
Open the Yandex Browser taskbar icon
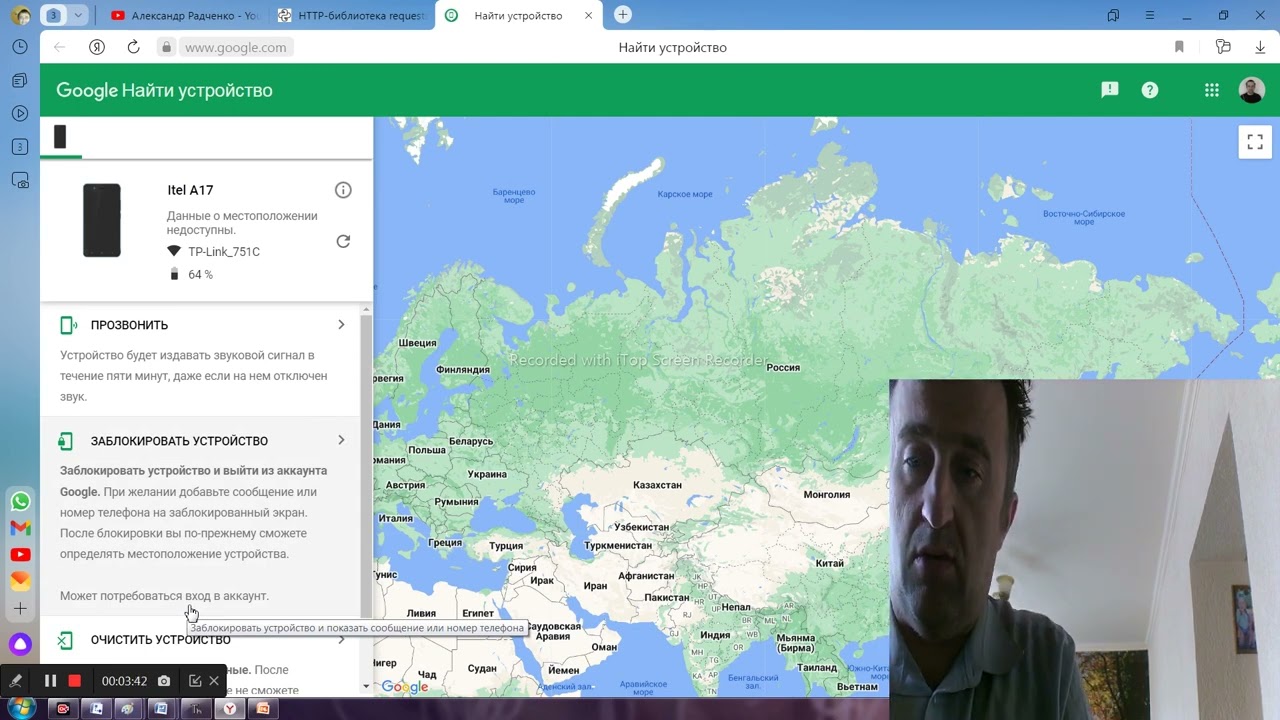pos(230,709)
